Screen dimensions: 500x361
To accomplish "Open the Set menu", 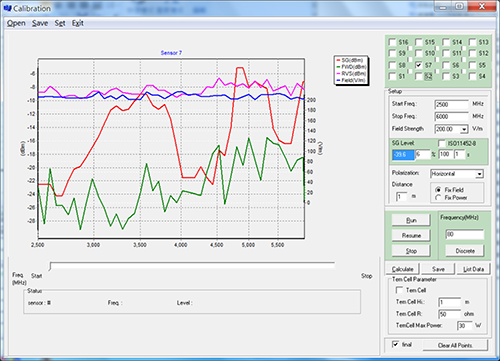I will click(60, 23).
